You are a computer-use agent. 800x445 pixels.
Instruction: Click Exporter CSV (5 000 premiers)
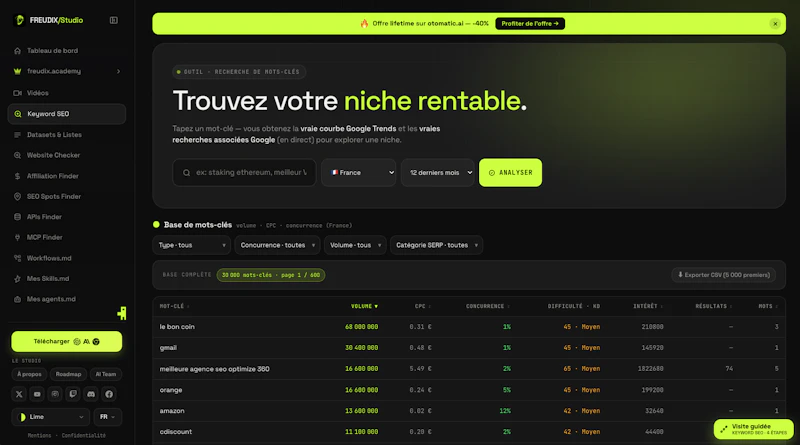pos(723,275)
